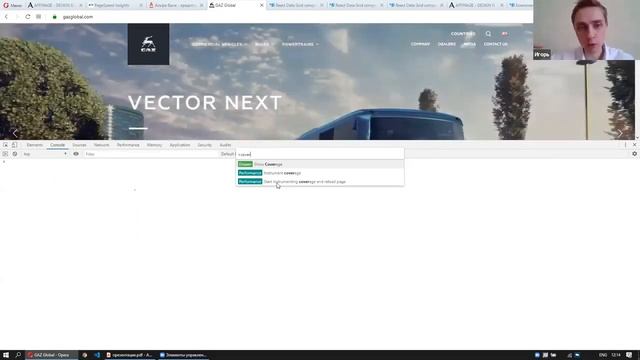This screenshot has width=640, height=360.
Task: Click the Vector Next headline
Action: (205, 103)
